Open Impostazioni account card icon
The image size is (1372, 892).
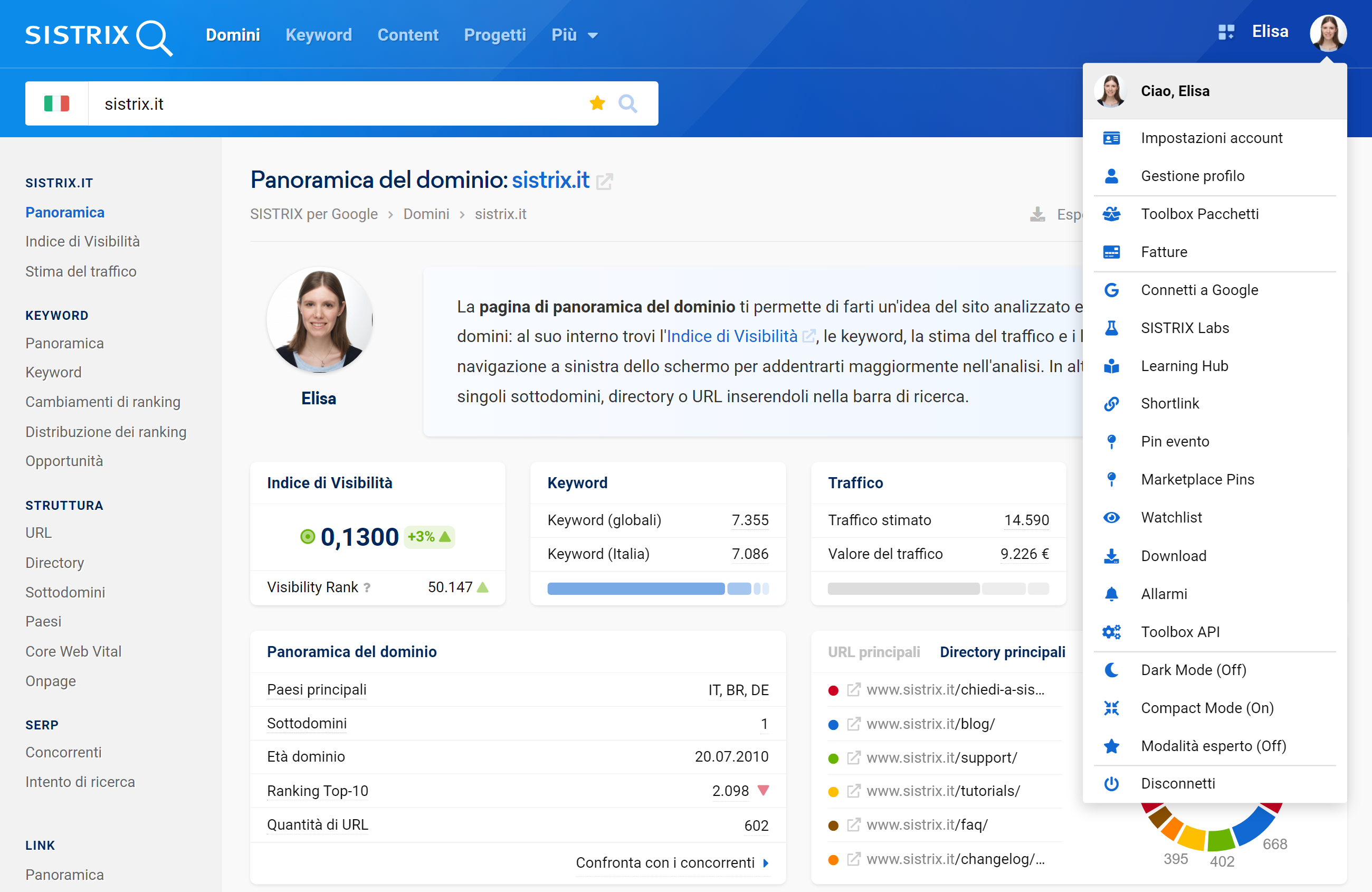(1111, 138)
